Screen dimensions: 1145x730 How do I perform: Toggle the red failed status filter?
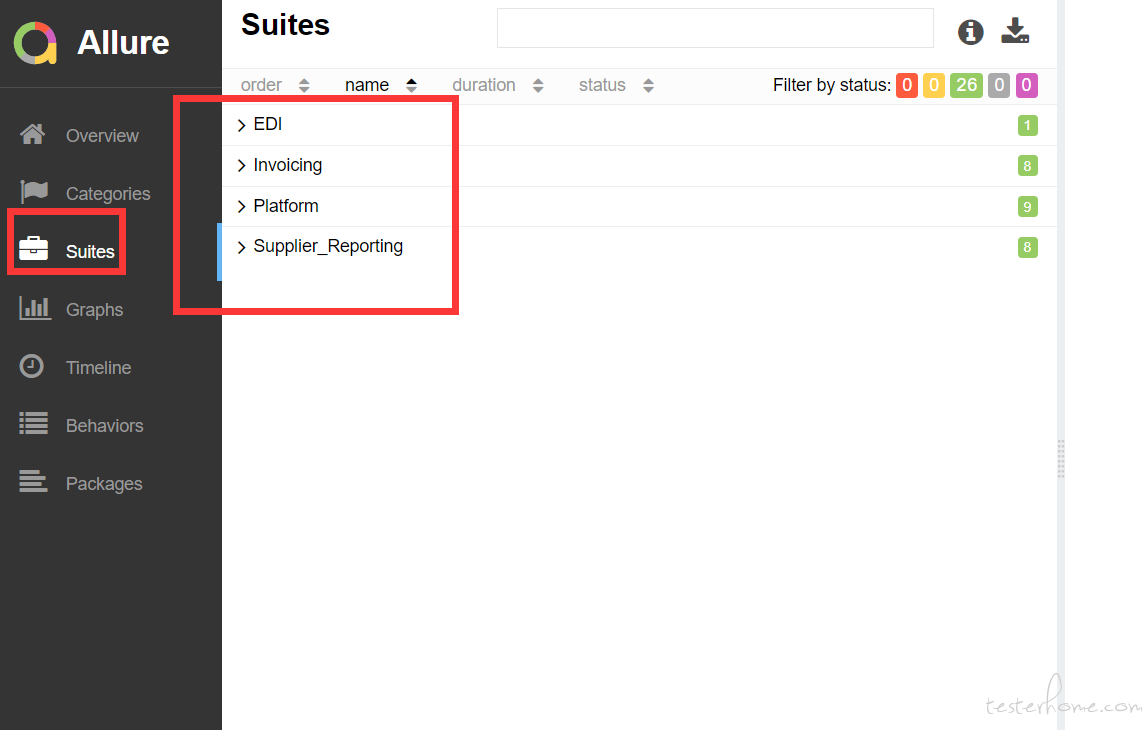click(907, 85)
